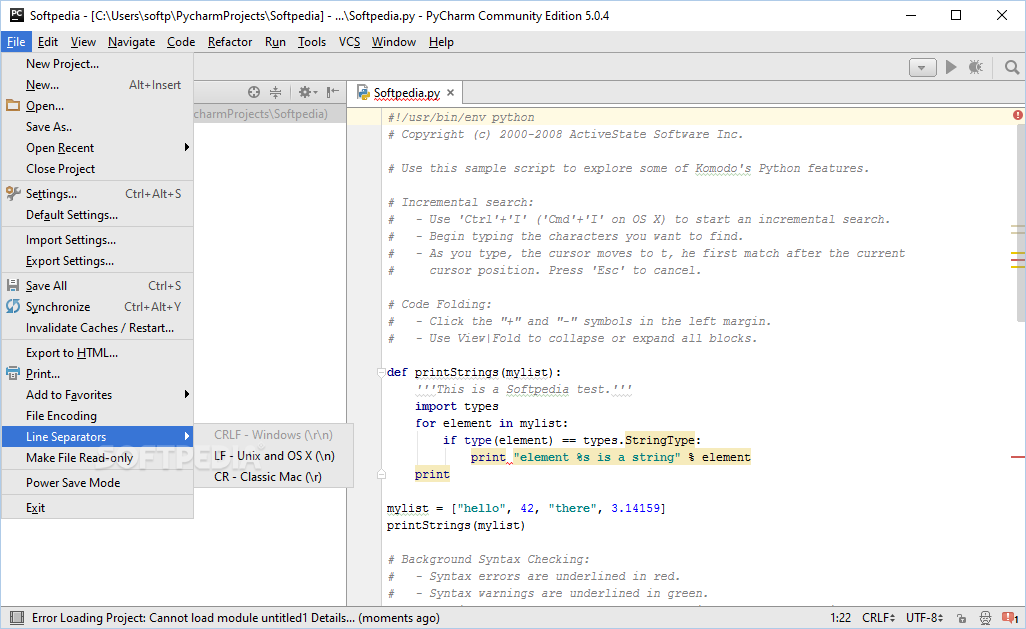Place cursor on 'import types' line
Screen dimensions: 1026x629
(x=457, y=406)
